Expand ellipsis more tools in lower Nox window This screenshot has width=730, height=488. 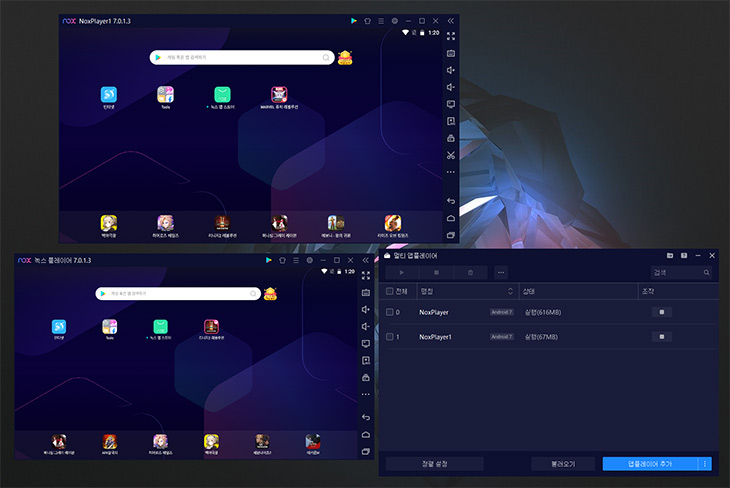366,394
